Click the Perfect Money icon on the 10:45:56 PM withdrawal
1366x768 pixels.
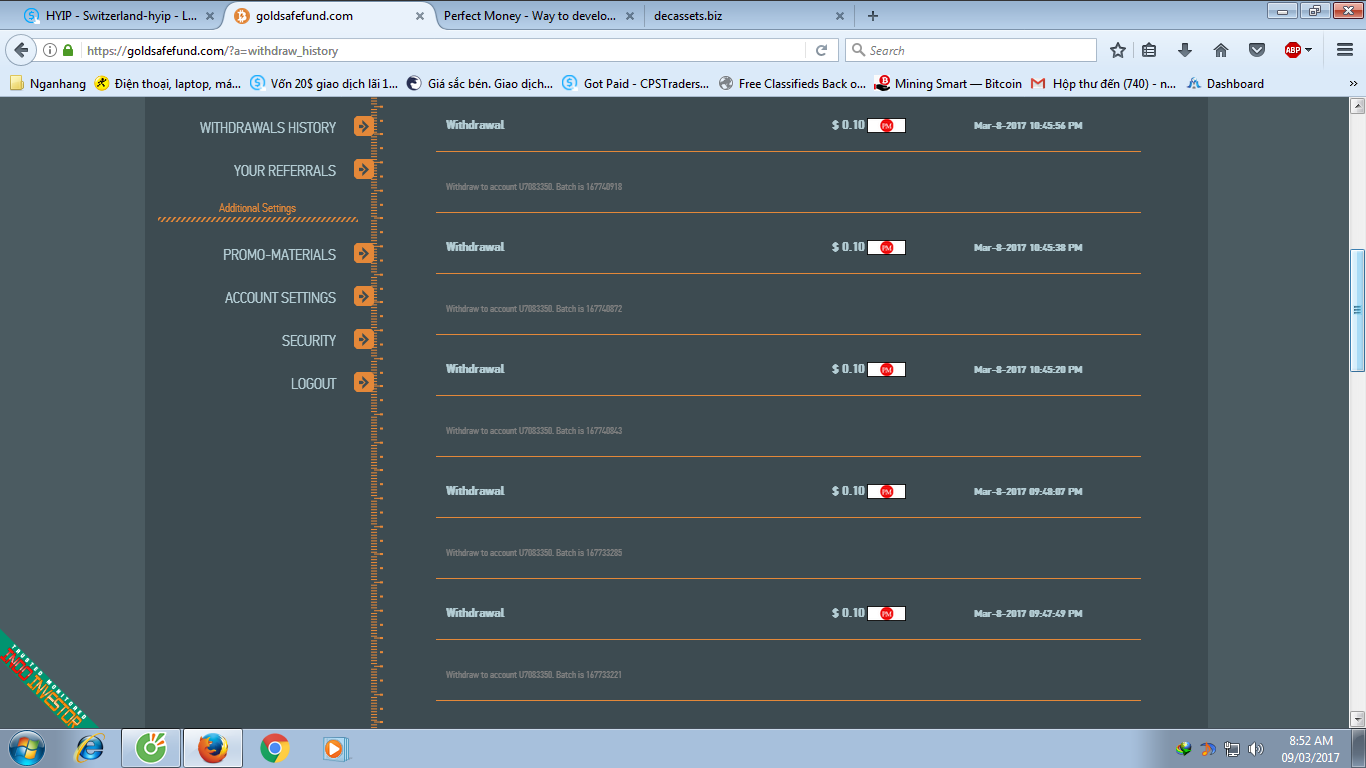pyautogui.click(x=886, y=126)
